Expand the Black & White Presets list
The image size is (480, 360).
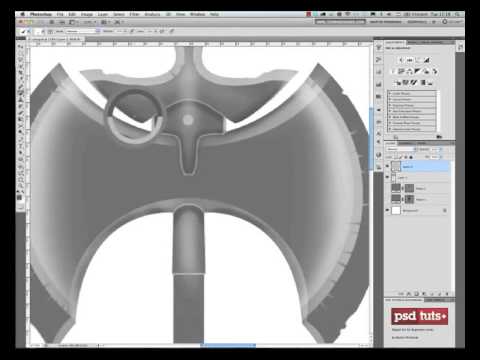pos(390,117)
